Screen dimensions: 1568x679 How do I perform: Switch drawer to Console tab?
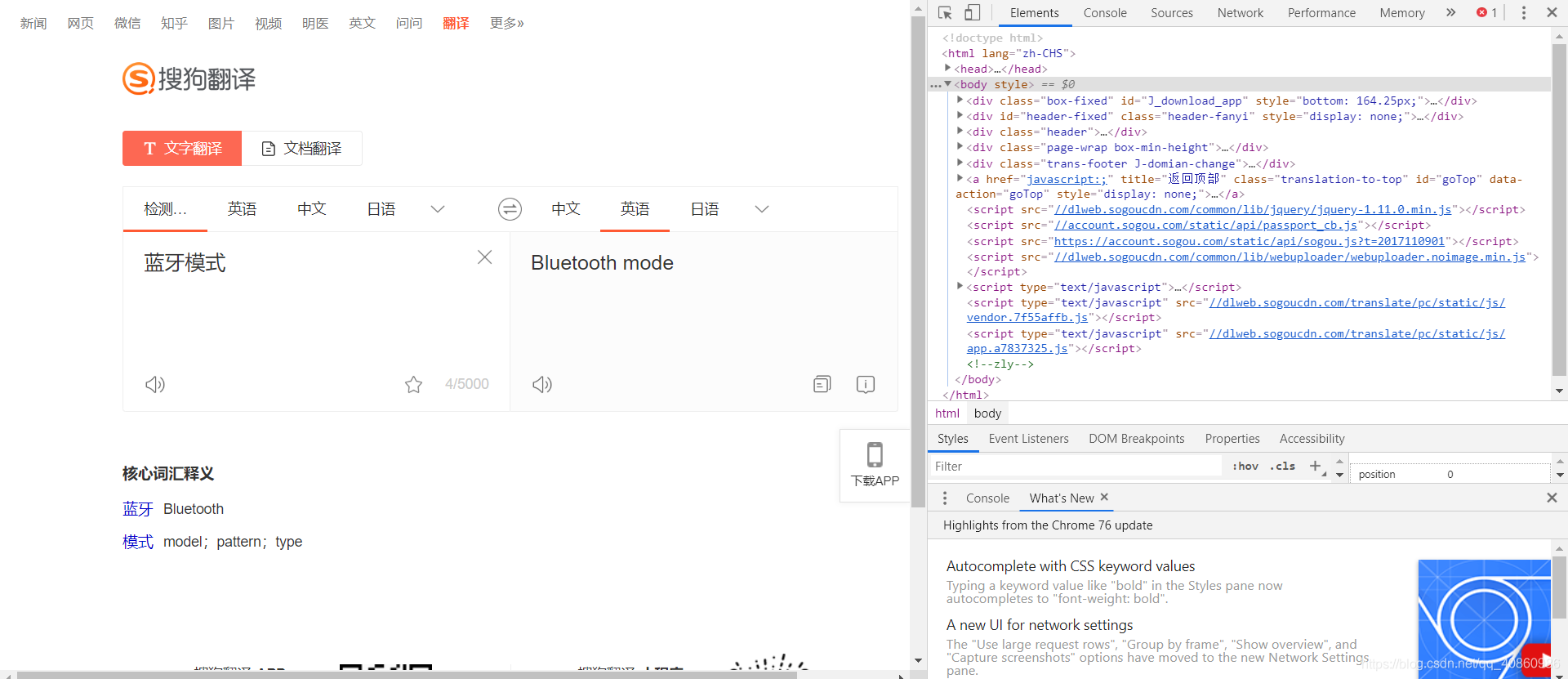tap(987, 498)
